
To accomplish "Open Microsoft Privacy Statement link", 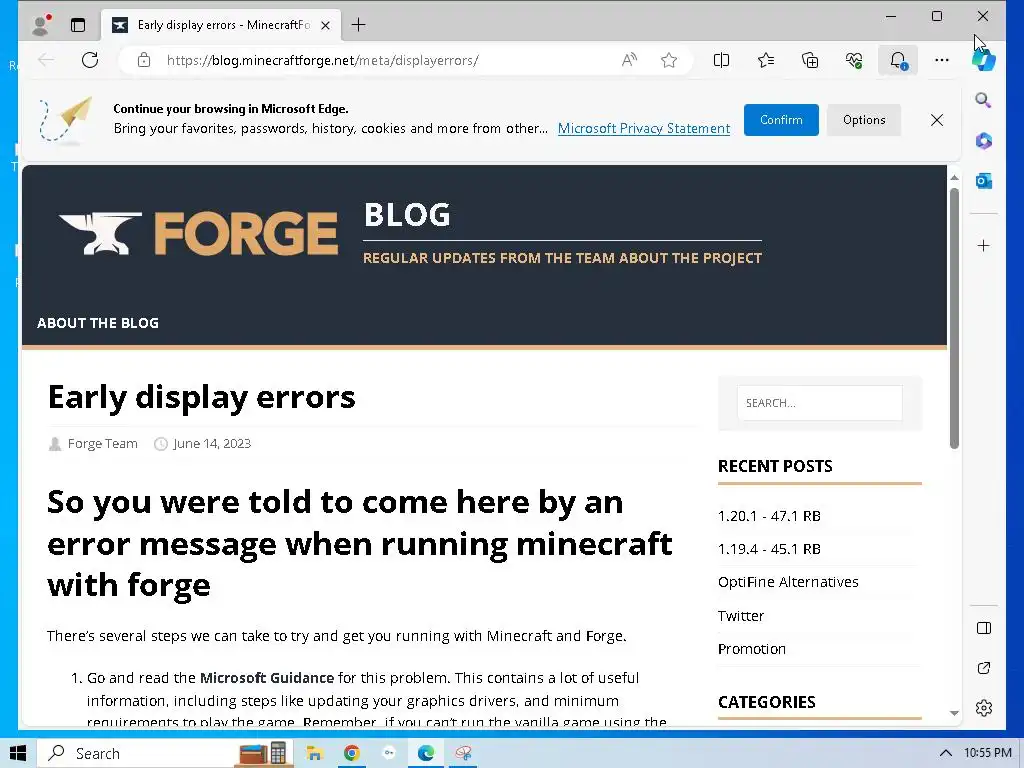I will [644, 129].
